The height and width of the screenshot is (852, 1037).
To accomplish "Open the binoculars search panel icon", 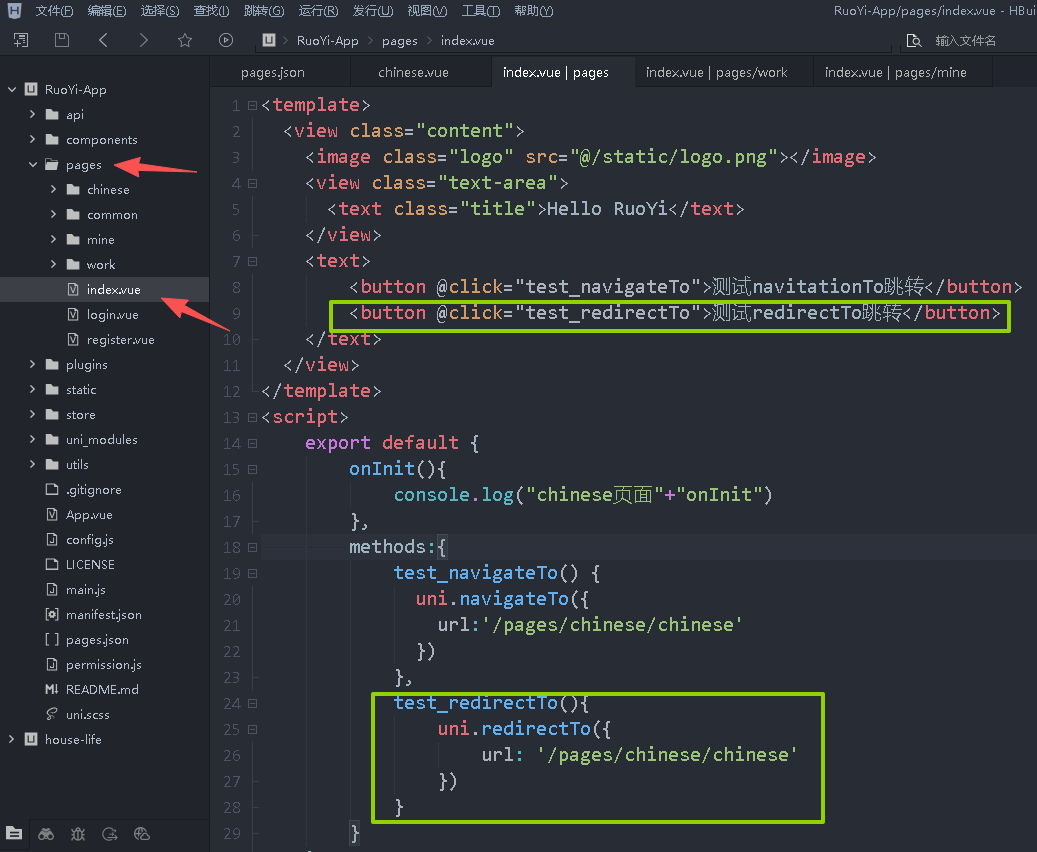I will (46, 833).
